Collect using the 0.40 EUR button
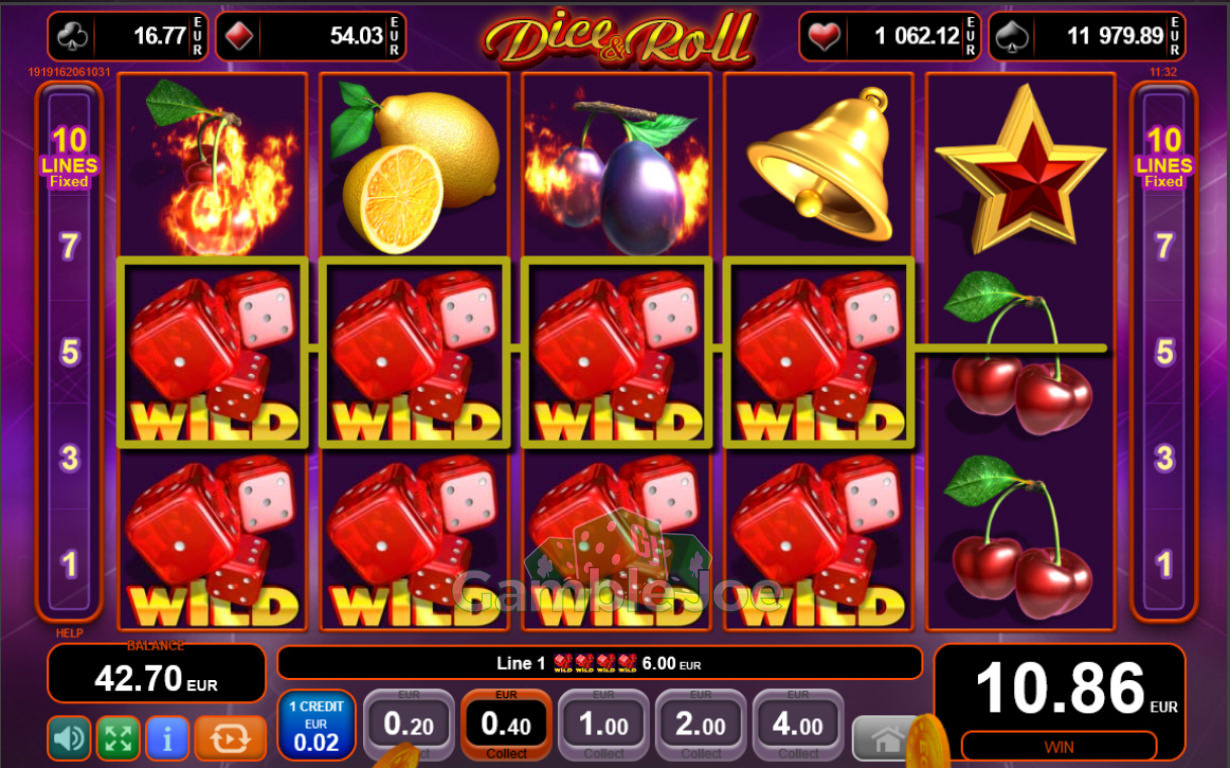This screenshot has height=768, width=1230. 506,725
